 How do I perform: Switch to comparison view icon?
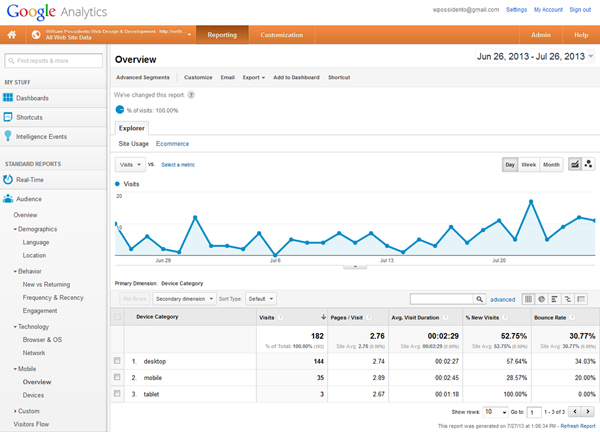point(568,299)
